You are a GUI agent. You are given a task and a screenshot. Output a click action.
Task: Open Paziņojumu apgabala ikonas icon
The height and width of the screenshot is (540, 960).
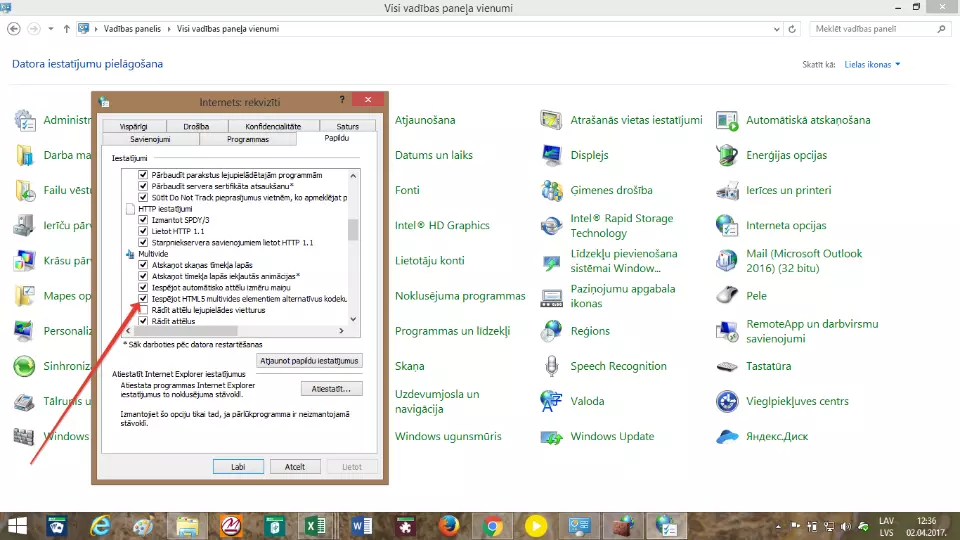click(x=551, y=296)
